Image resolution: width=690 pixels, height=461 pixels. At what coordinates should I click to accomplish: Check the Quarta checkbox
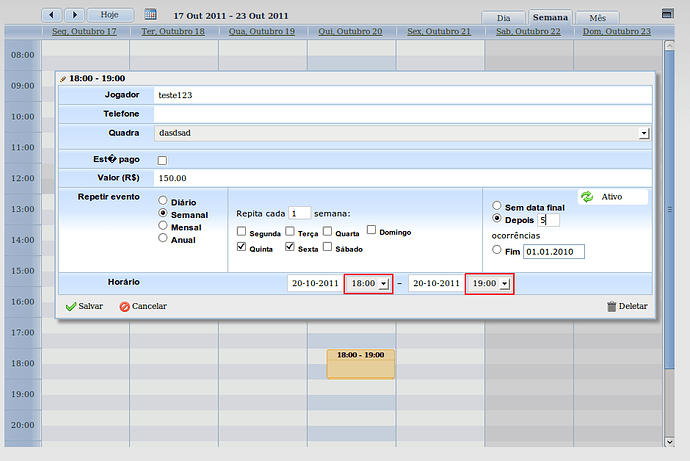tap(327, 231)
